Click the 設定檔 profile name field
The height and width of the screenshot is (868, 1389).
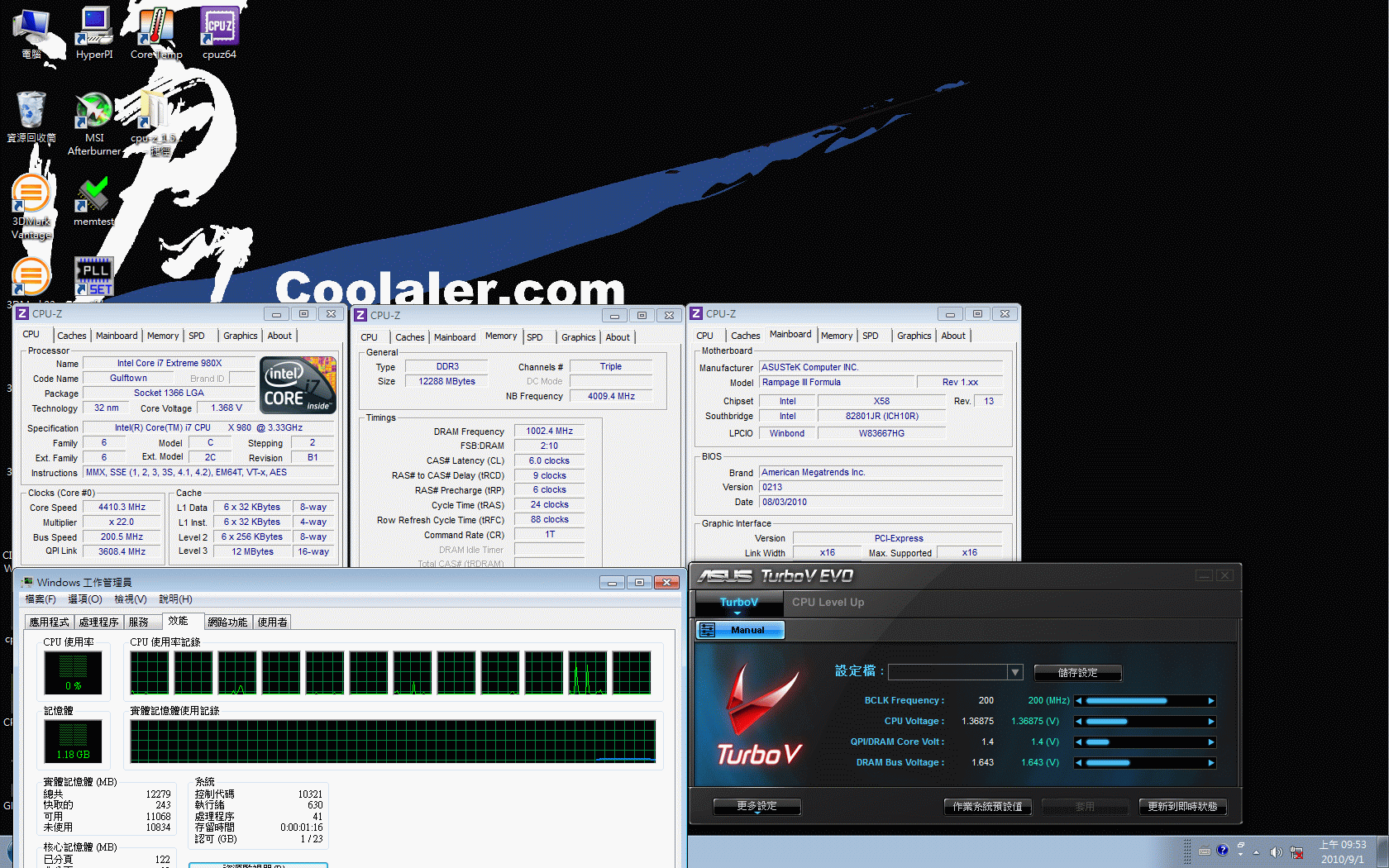(x=947, y=673)
